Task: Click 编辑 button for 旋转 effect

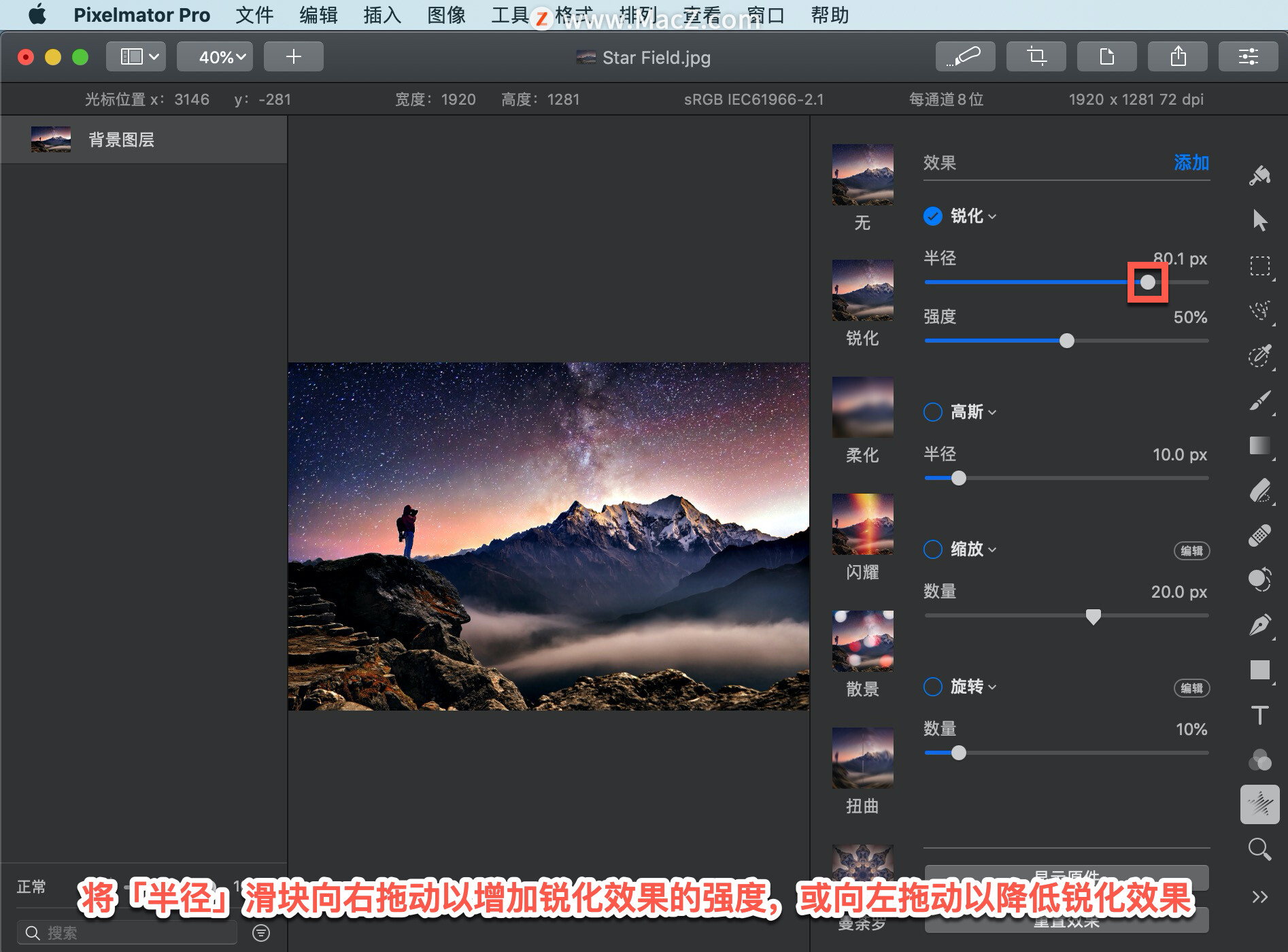Action: [1191, 688]
